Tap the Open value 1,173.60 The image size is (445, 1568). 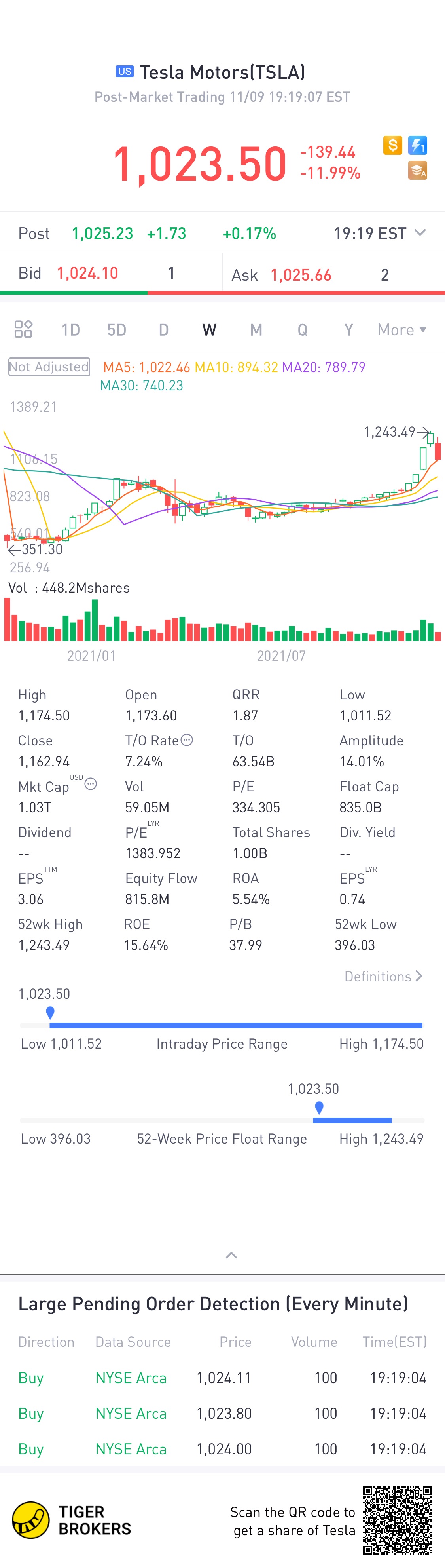[x=151, y=715]
